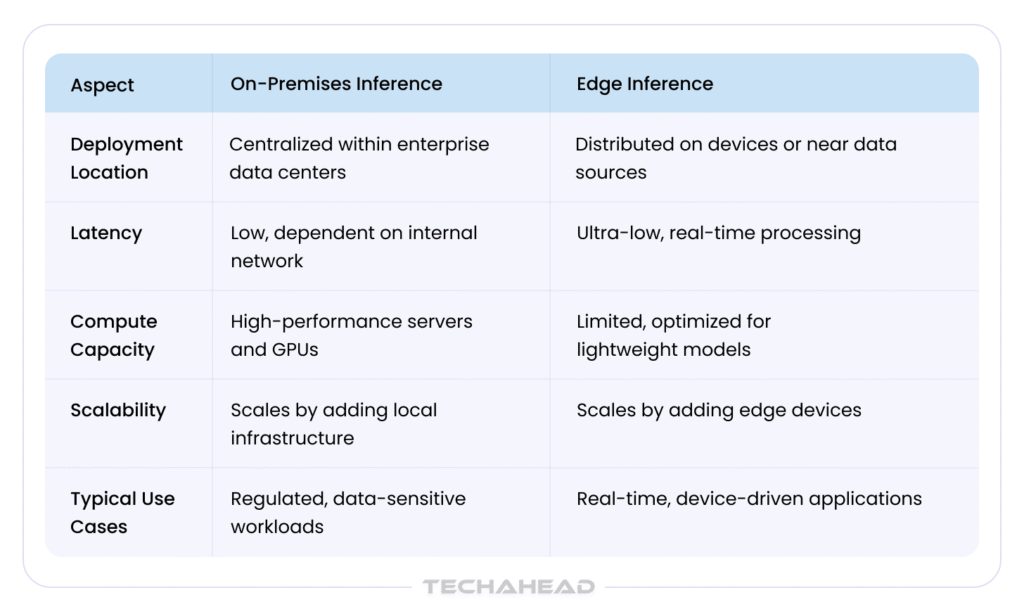Click the TechAhead logo at the bottom
Viewport: 1024px width, 609px height.
tap(508, 587)
